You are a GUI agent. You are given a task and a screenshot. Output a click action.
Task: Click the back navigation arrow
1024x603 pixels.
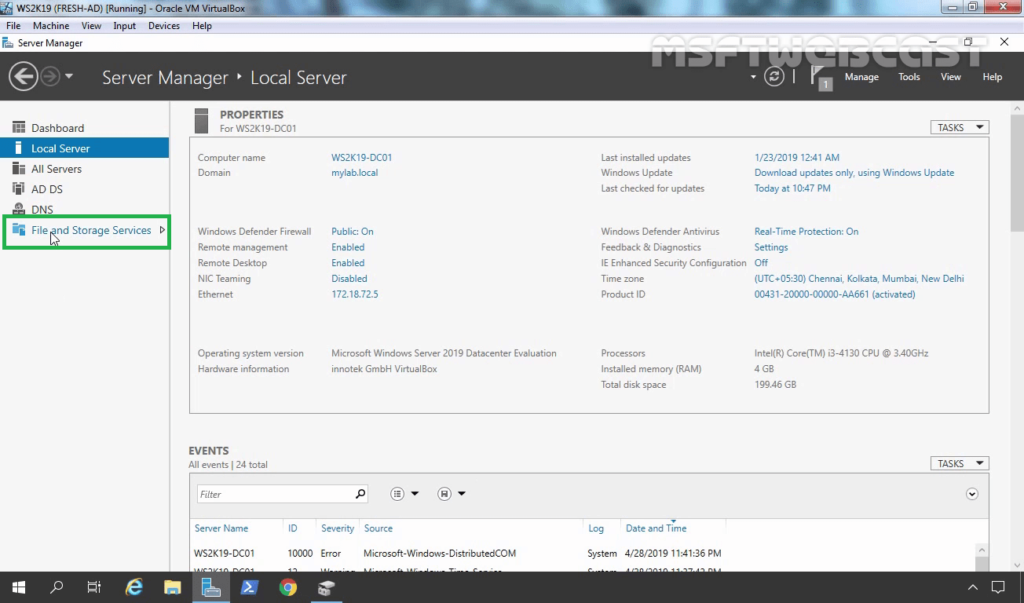coord(23,76)
